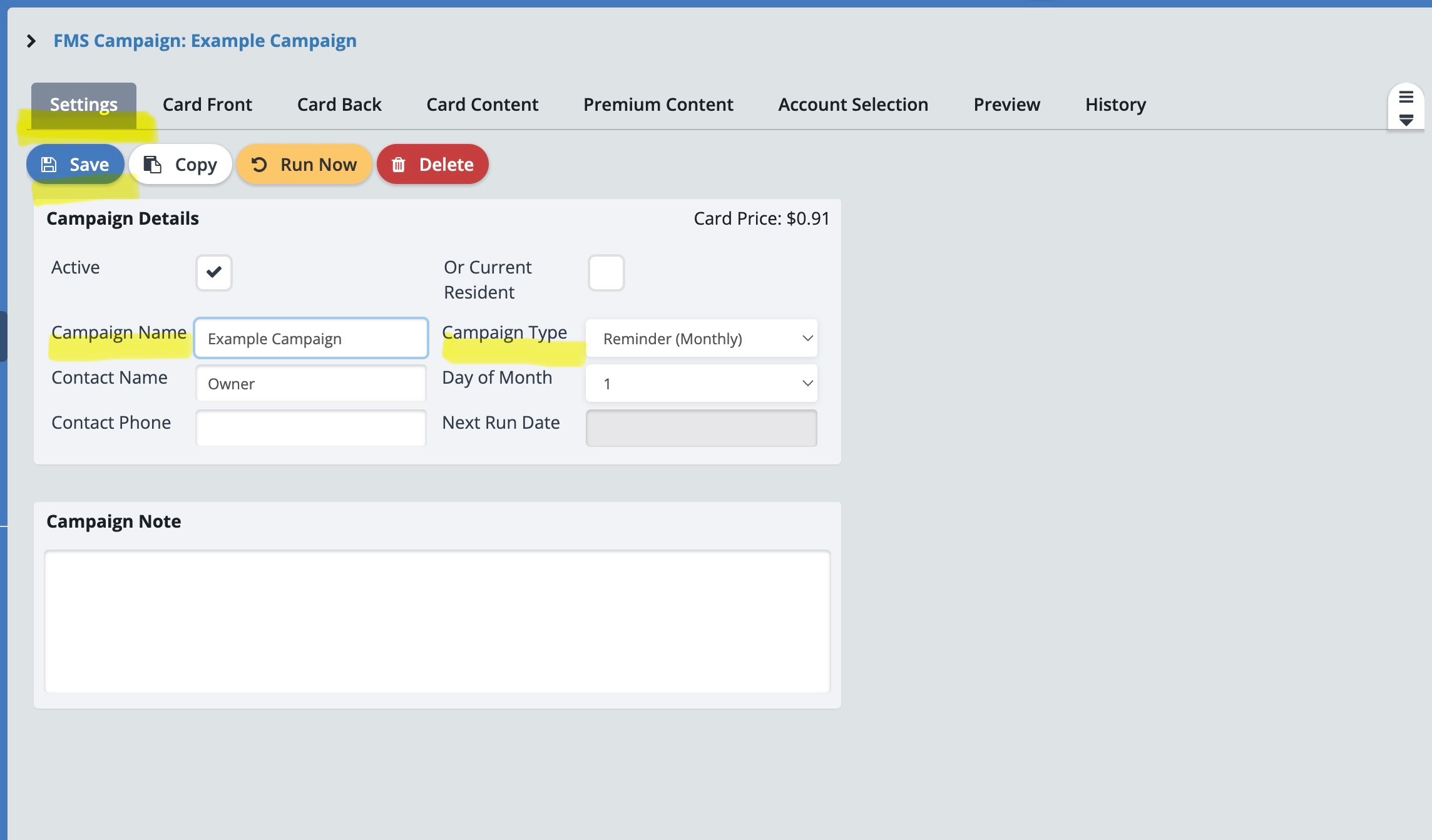Switch to the Card Front tab
Image resolution: width=1432 pixels, height=840 pixels.
pyautogui.click(x=207, y=105)
